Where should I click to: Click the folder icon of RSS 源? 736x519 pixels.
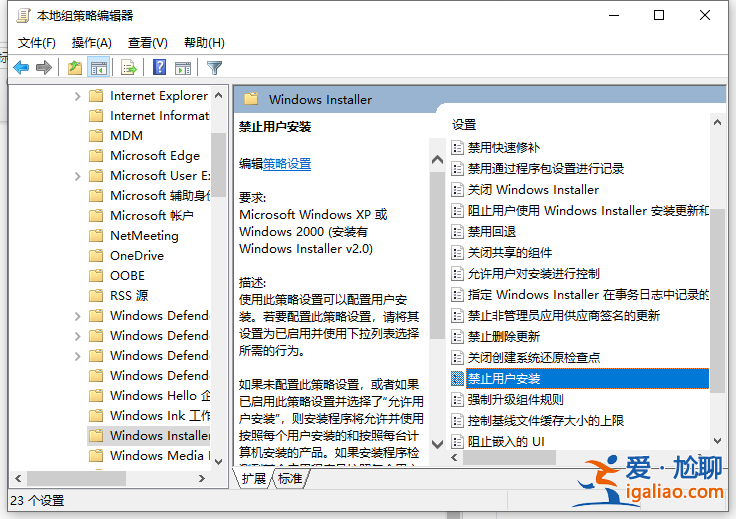tap(96, 296)
